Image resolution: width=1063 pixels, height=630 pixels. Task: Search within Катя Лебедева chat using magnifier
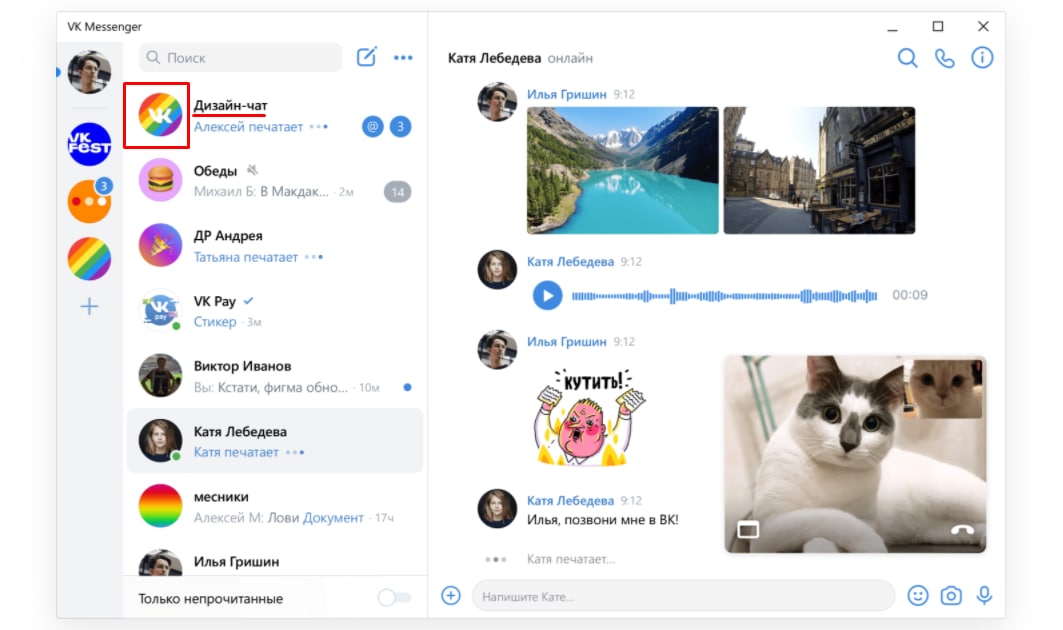(907, 58)
